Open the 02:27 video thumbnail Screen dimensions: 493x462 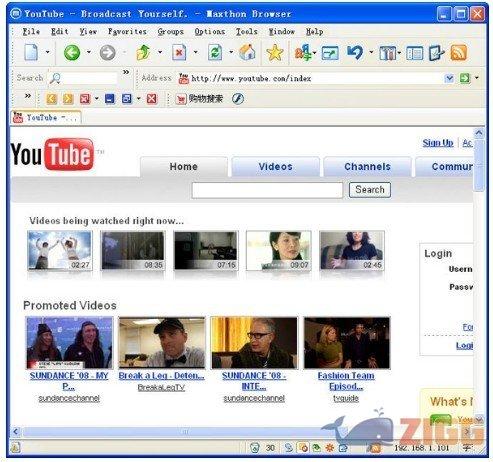coord(60,250)
